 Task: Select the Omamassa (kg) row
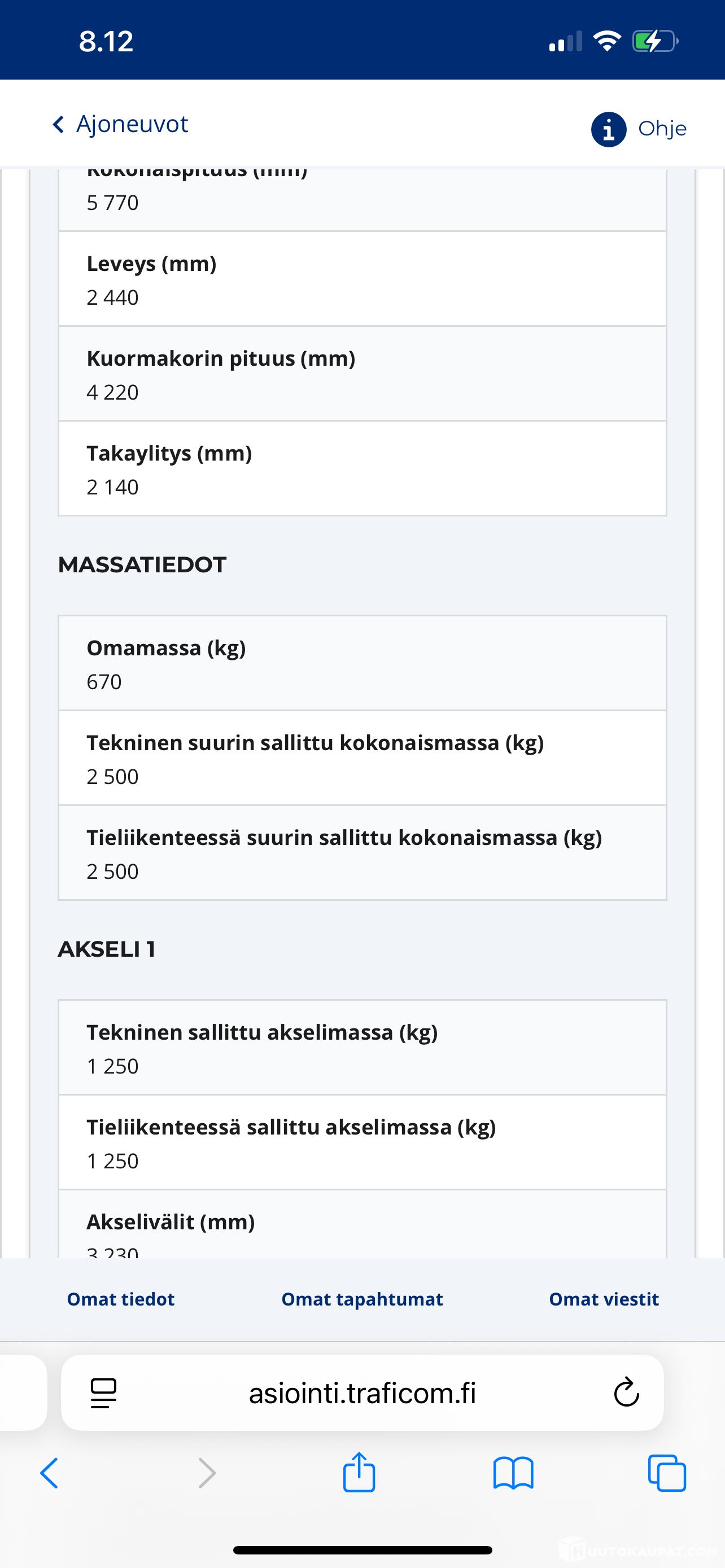click(x=362, y=663)
